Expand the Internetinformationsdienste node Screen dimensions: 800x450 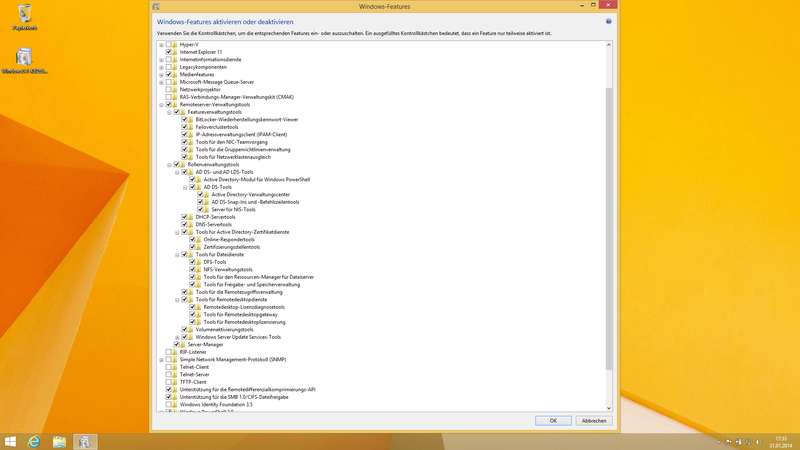[x=161, y=60]
